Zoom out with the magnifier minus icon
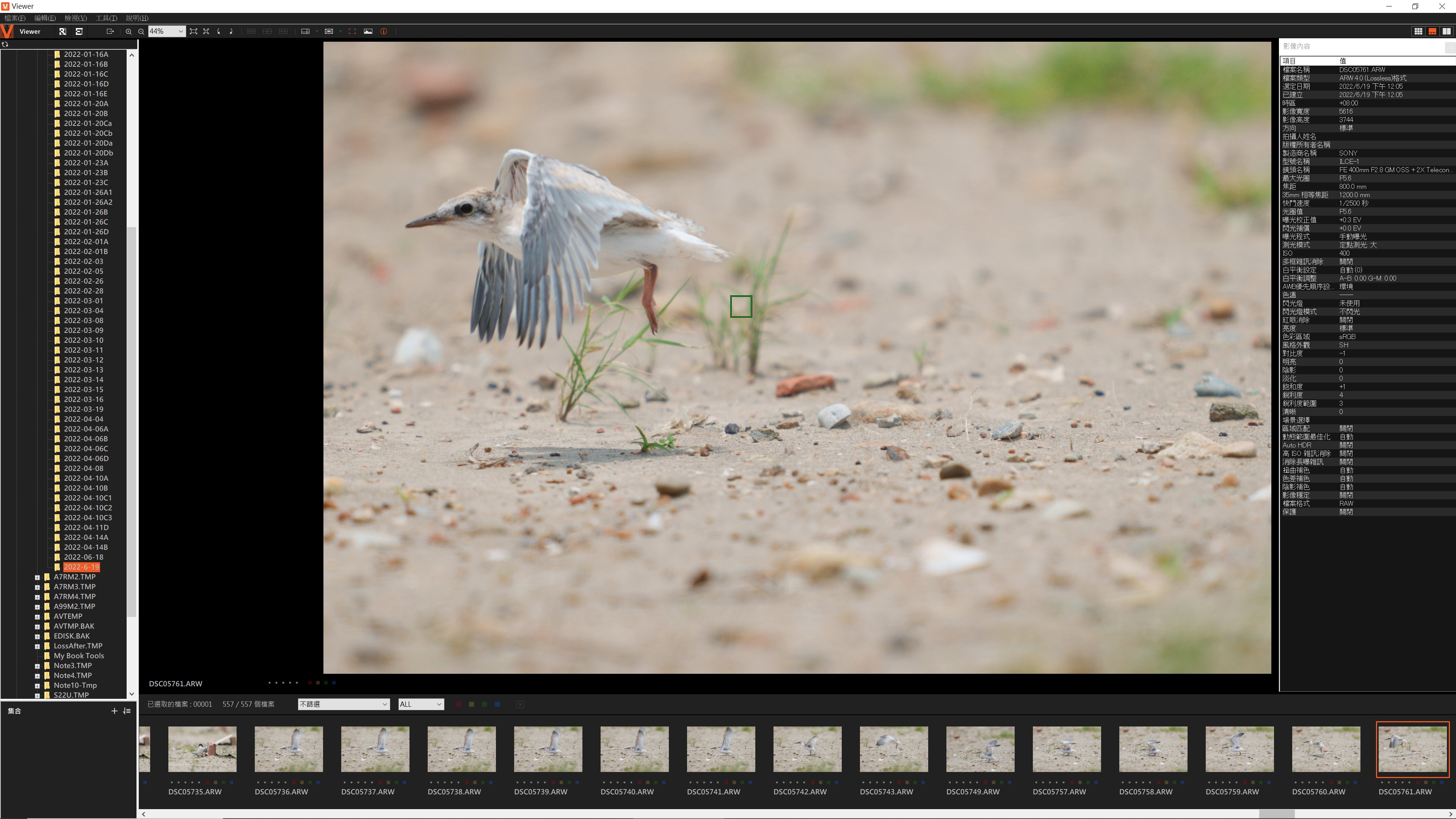This screenshot has height=819, width=1456. click(141, 31)
